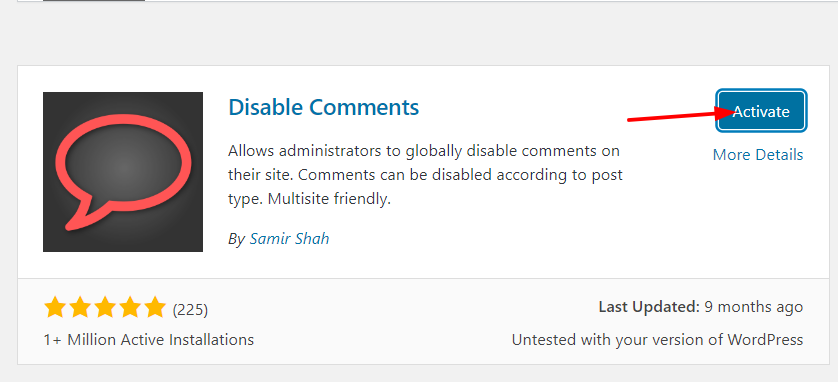Click the fourth rating star
838x382 pixels.
coord(130,308)
